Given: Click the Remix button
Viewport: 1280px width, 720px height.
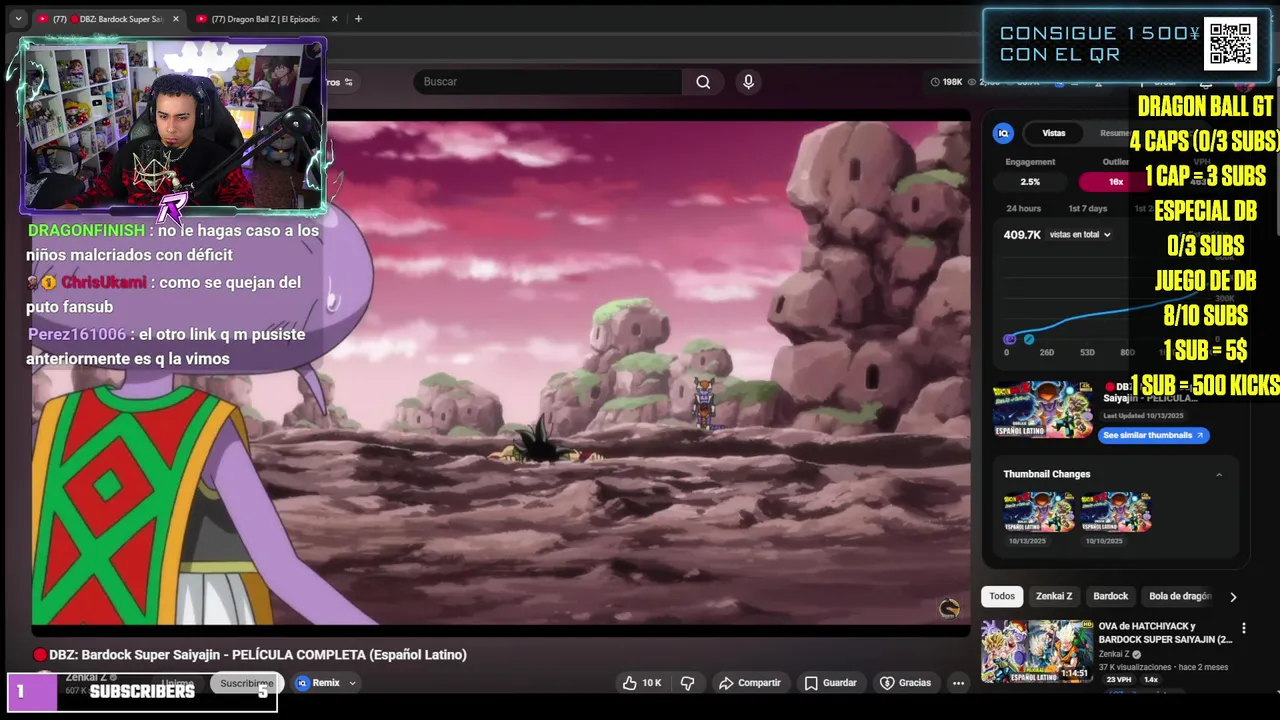Looking at the screenshot, I should click(x=318, y=683).
